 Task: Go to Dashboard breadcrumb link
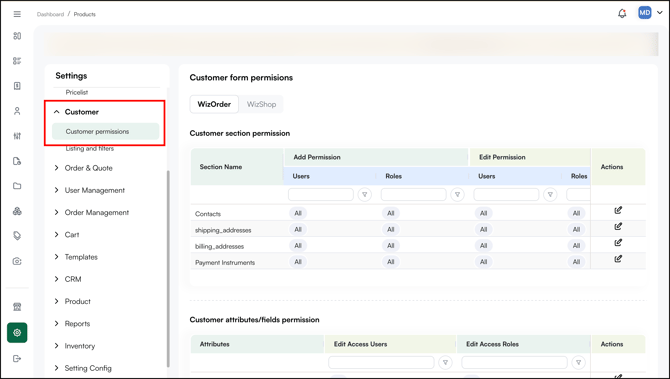pyautogui.click(x=50, y=14)
